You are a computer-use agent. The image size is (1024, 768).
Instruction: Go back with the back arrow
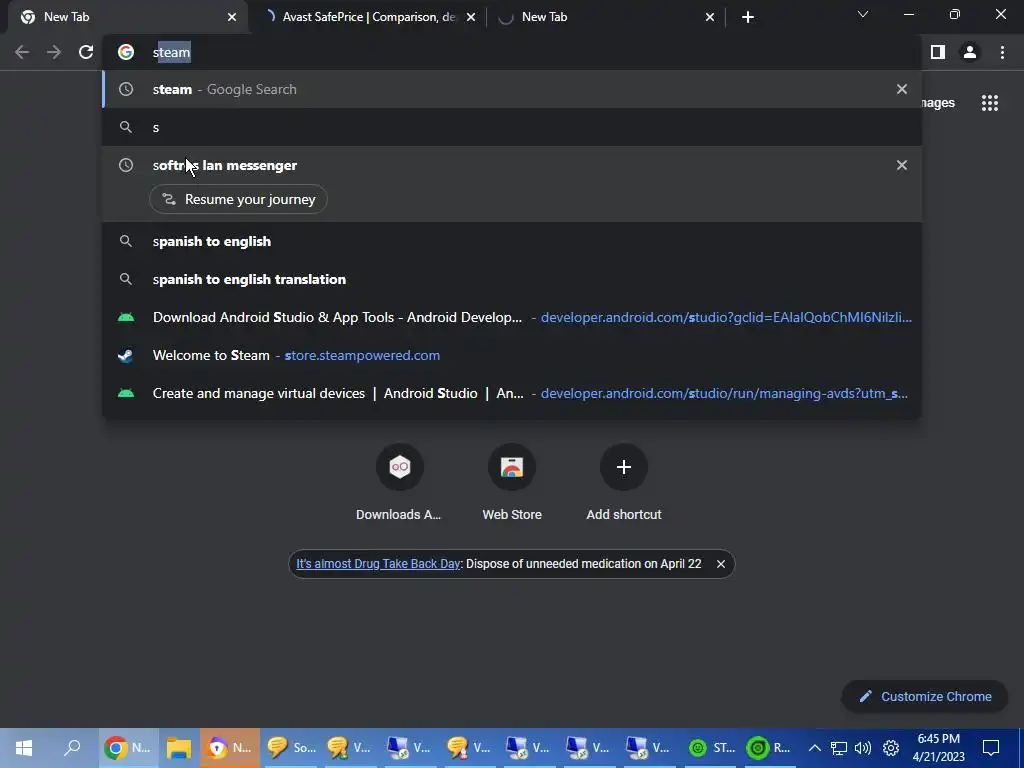(22, 52)
